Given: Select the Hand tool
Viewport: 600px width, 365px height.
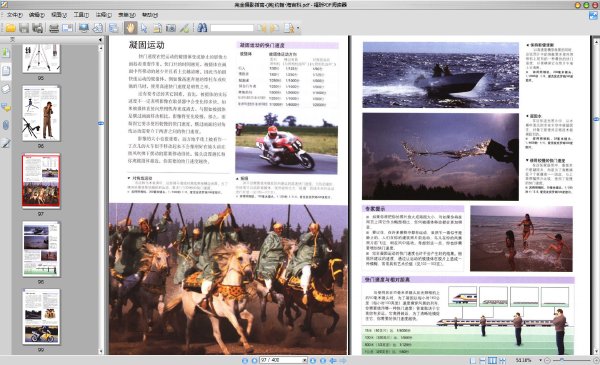Looking at the screenshot, I should [130, 28].
